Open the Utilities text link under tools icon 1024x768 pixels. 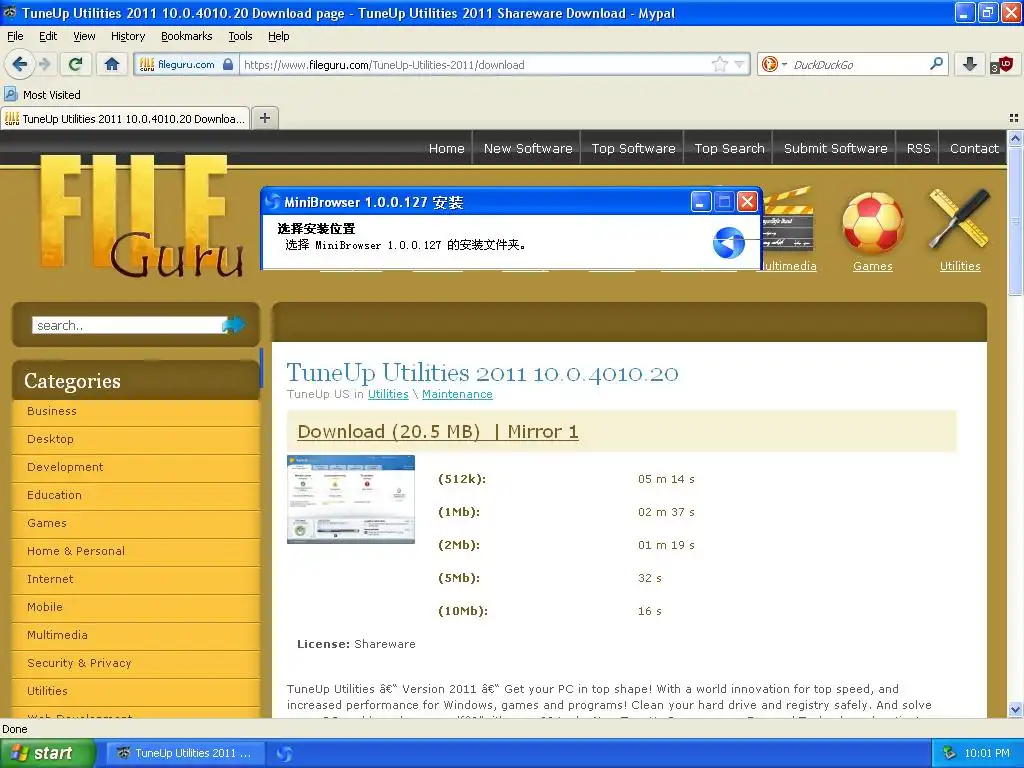click(960, 266)
